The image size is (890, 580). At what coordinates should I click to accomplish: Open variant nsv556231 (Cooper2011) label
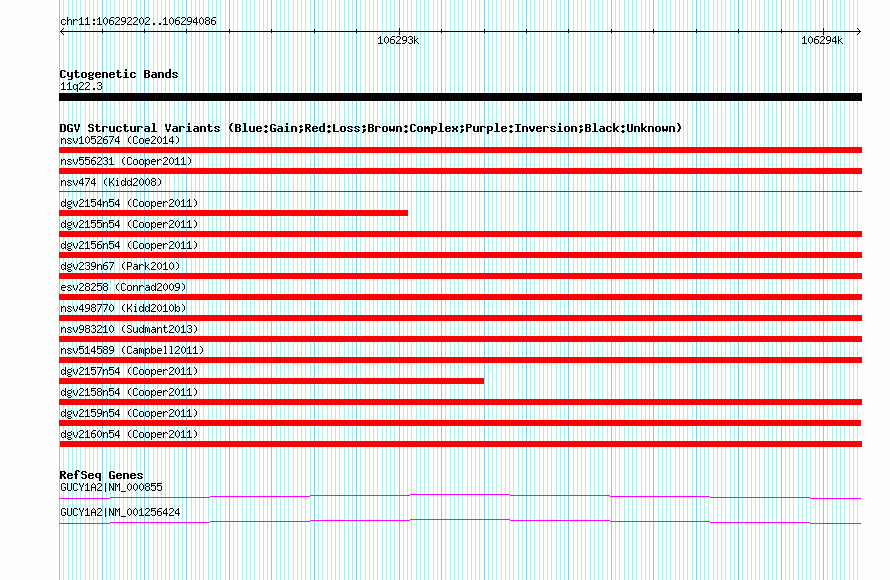126,161
